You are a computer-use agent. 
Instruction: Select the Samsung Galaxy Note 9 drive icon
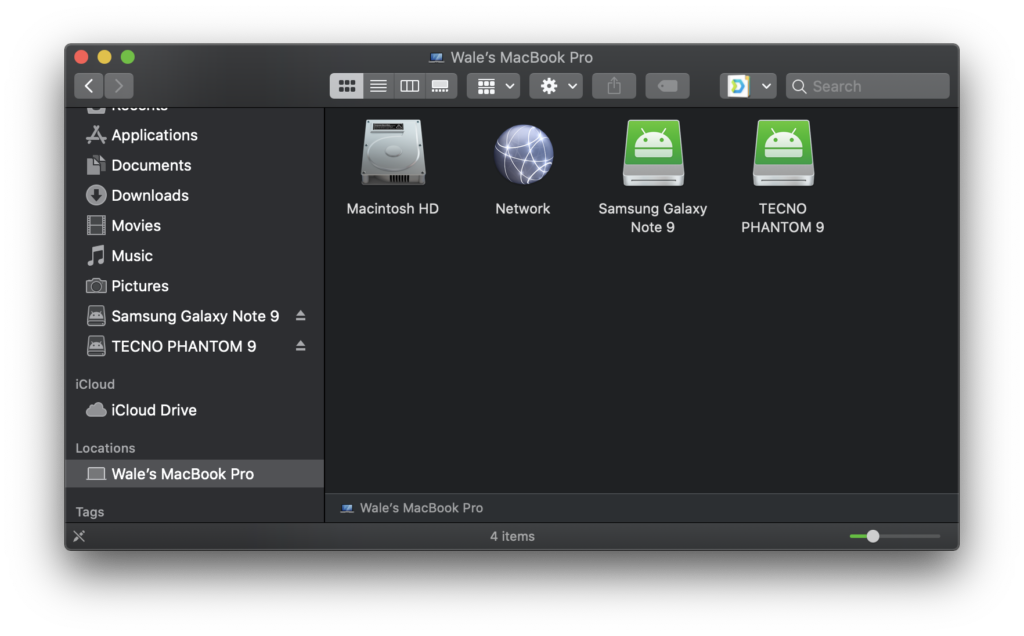coord(653,153)
